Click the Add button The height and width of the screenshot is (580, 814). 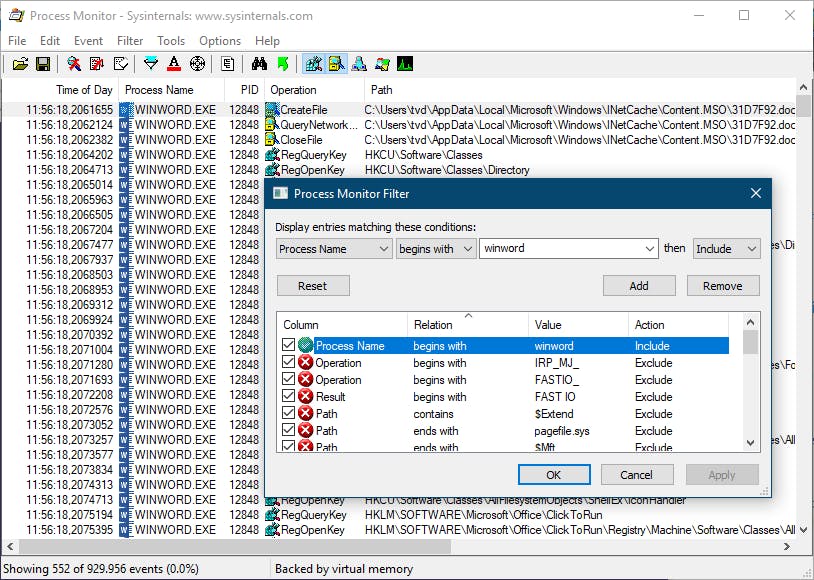(639, 286)
